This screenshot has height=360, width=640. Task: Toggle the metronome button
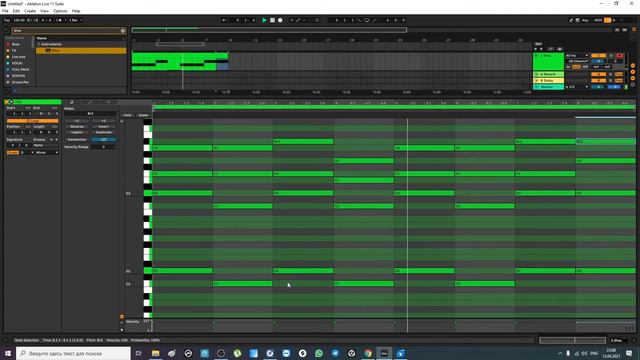59,20
